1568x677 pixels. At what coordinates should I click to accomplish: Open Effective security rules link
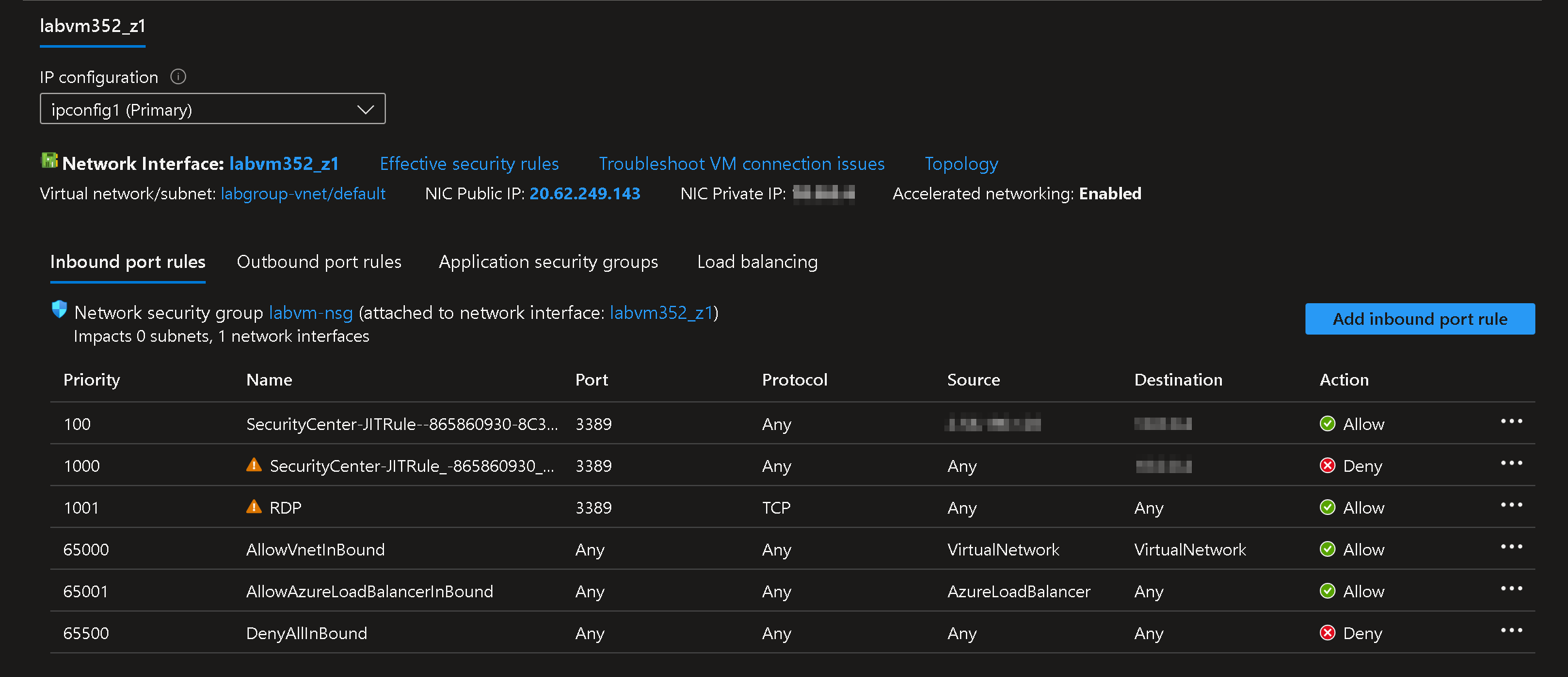(x=469, y=164)
